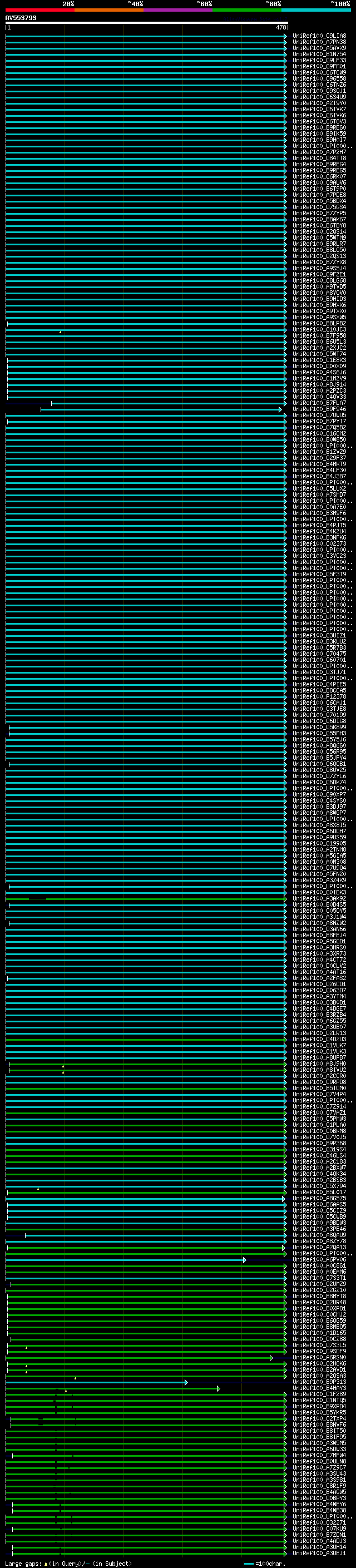This screenshot has width=356, height=1568.
Task: Click the short cyan bar for UniRef100_B9P313
Action: [x=96, y=1382]
